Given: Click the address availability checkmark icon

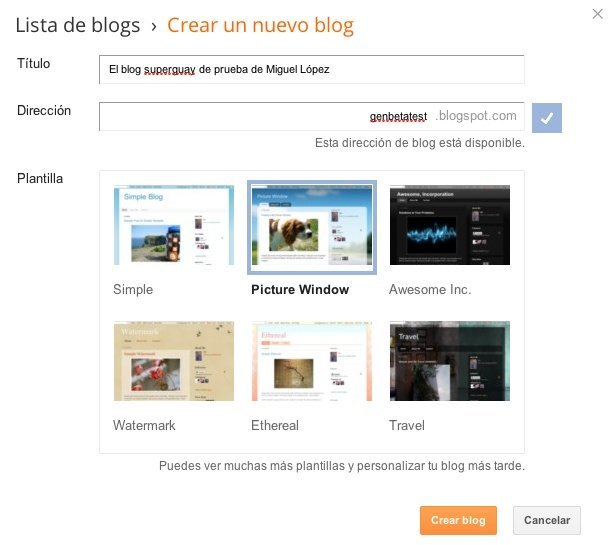Looking at the screenshot, I should coord(546,118).
